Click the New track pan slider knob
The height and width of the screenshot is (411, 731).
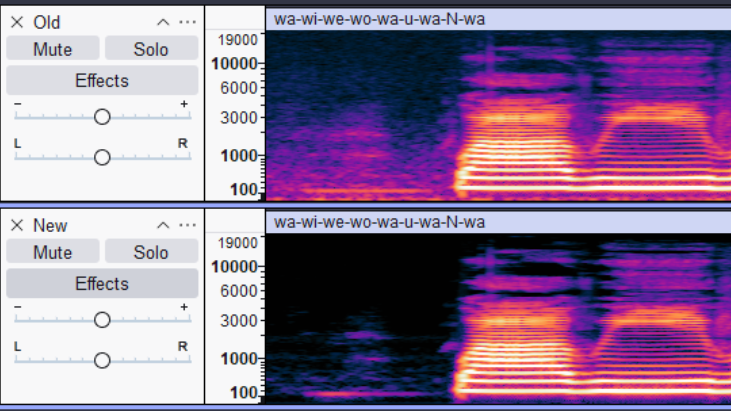click(x=102, y=359)
